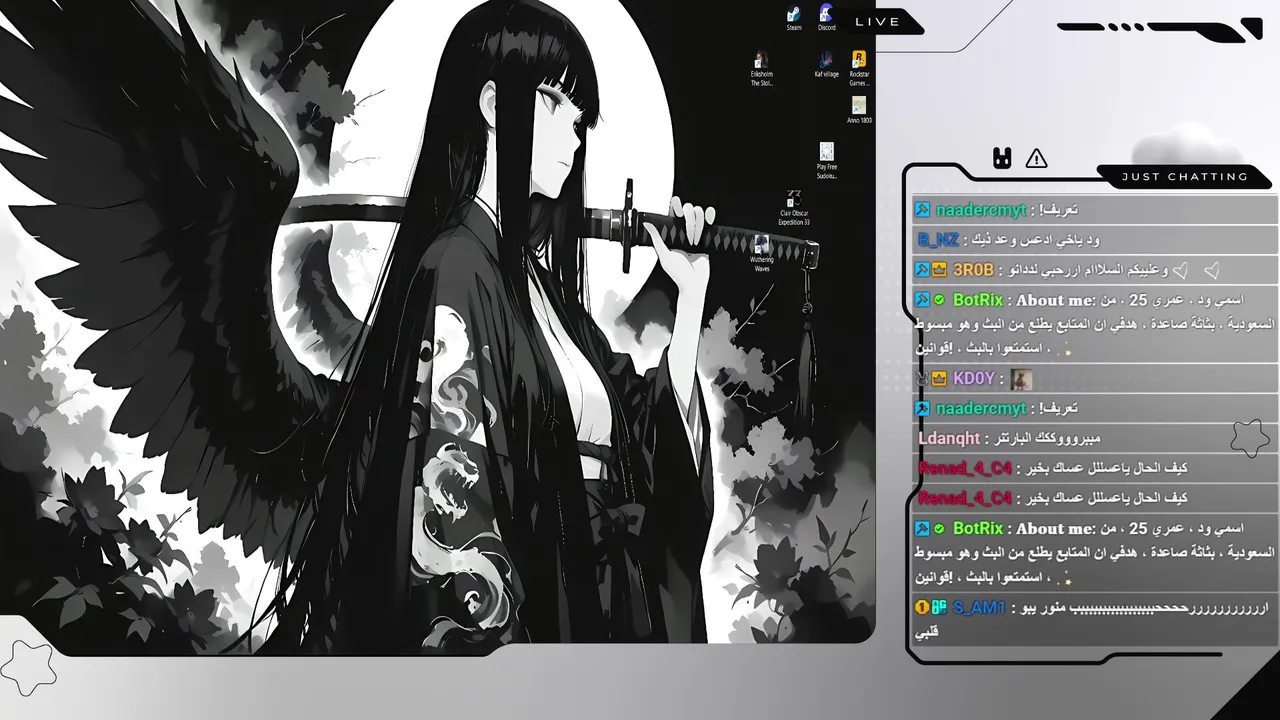Image resolution: width=1280 pixels, height=720 pixels.
Task: Open the Play Free Sudoku shortcut
Action: click(x=827, y=161)
